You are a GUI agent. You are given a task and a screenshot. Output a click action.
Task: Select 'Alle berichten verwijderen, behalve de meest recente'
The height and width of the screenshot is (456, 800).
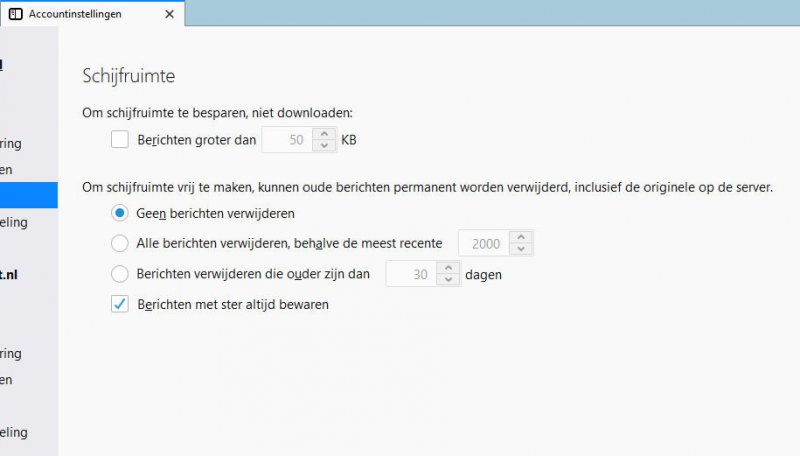[x=120, y=243]
